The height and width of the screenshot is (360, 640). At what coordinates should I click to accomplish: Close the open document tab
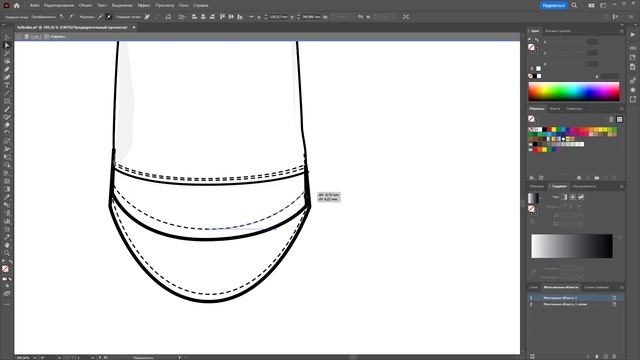(x=134, y=27)
